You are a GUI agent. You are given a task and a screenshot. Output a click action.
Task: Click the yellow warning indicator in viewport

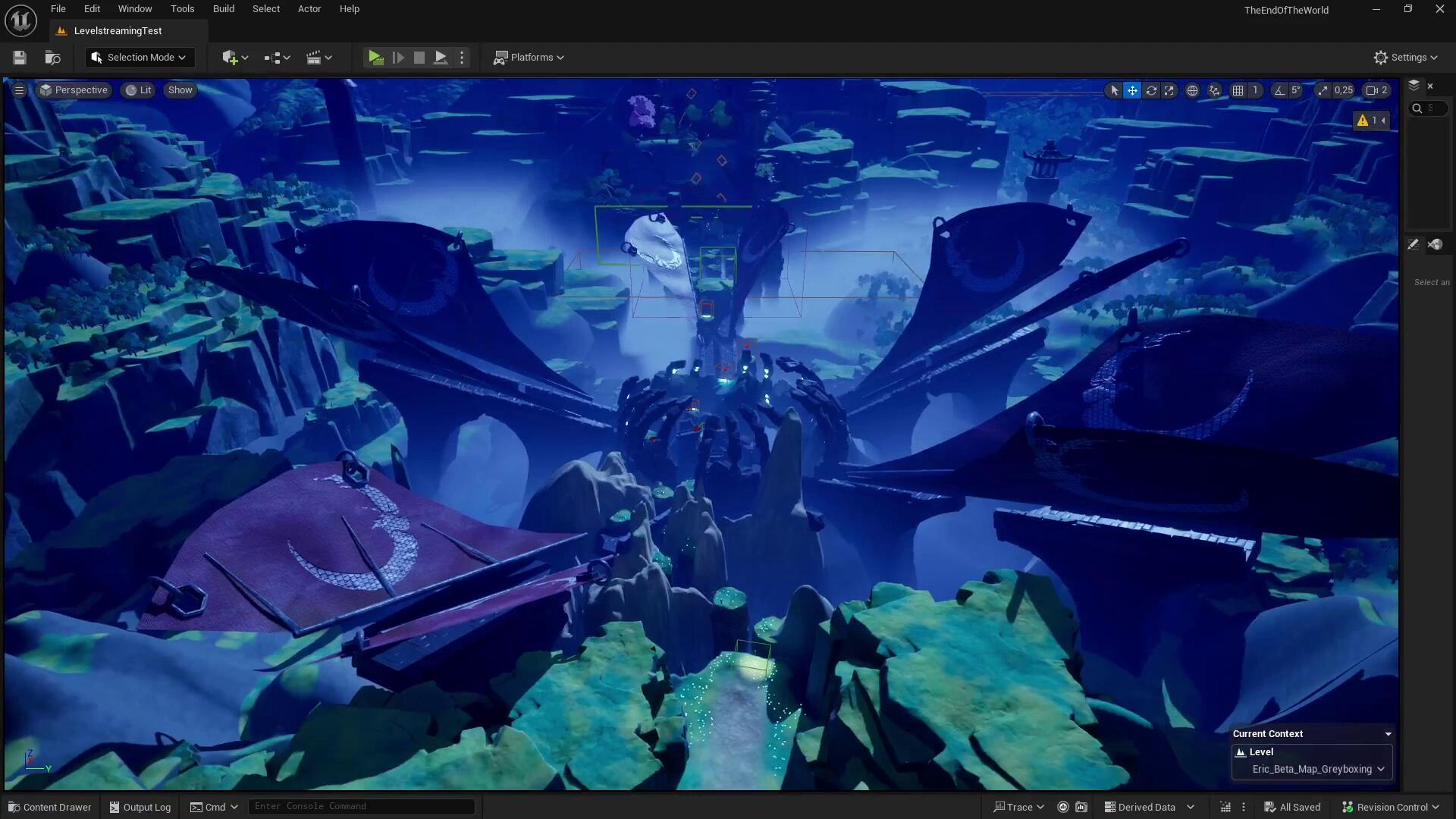pyautogui.click(x=1371, y=121)
